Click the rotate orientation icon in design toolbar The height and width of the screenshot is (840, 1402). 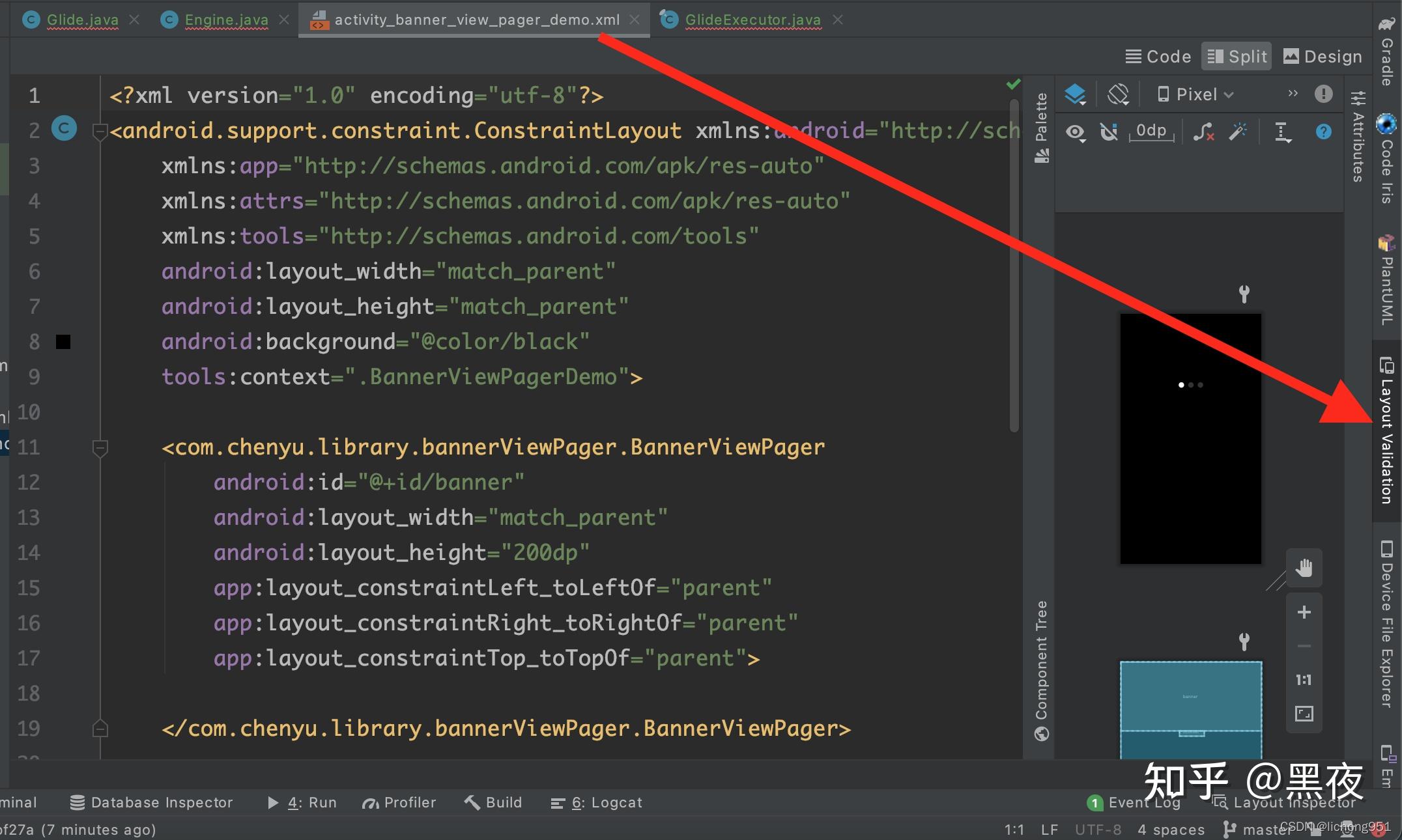1117,94
